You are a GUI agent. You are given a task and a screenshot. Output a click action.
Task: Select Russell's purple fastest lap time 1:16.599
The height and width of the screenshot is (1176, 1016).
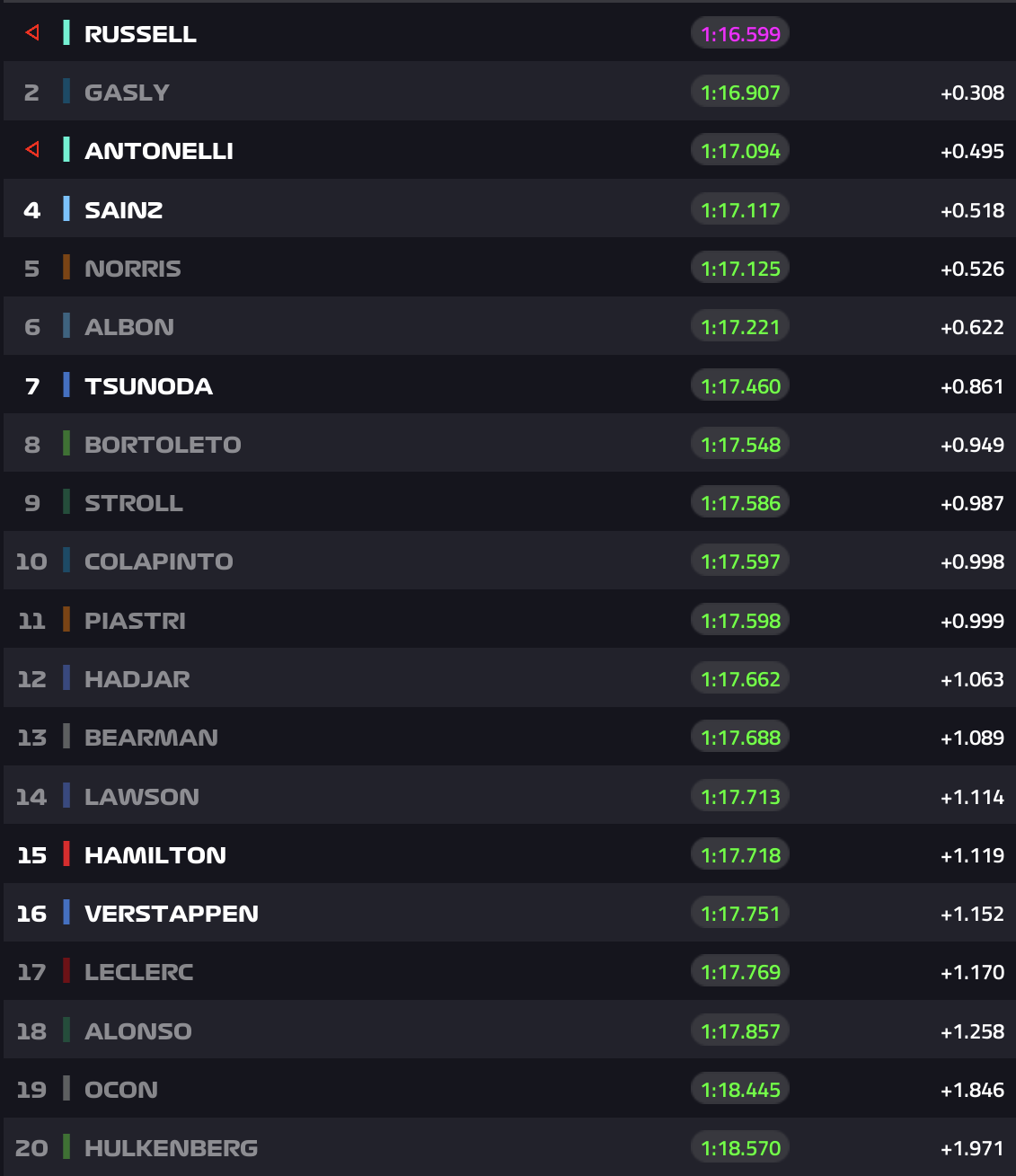740,34
